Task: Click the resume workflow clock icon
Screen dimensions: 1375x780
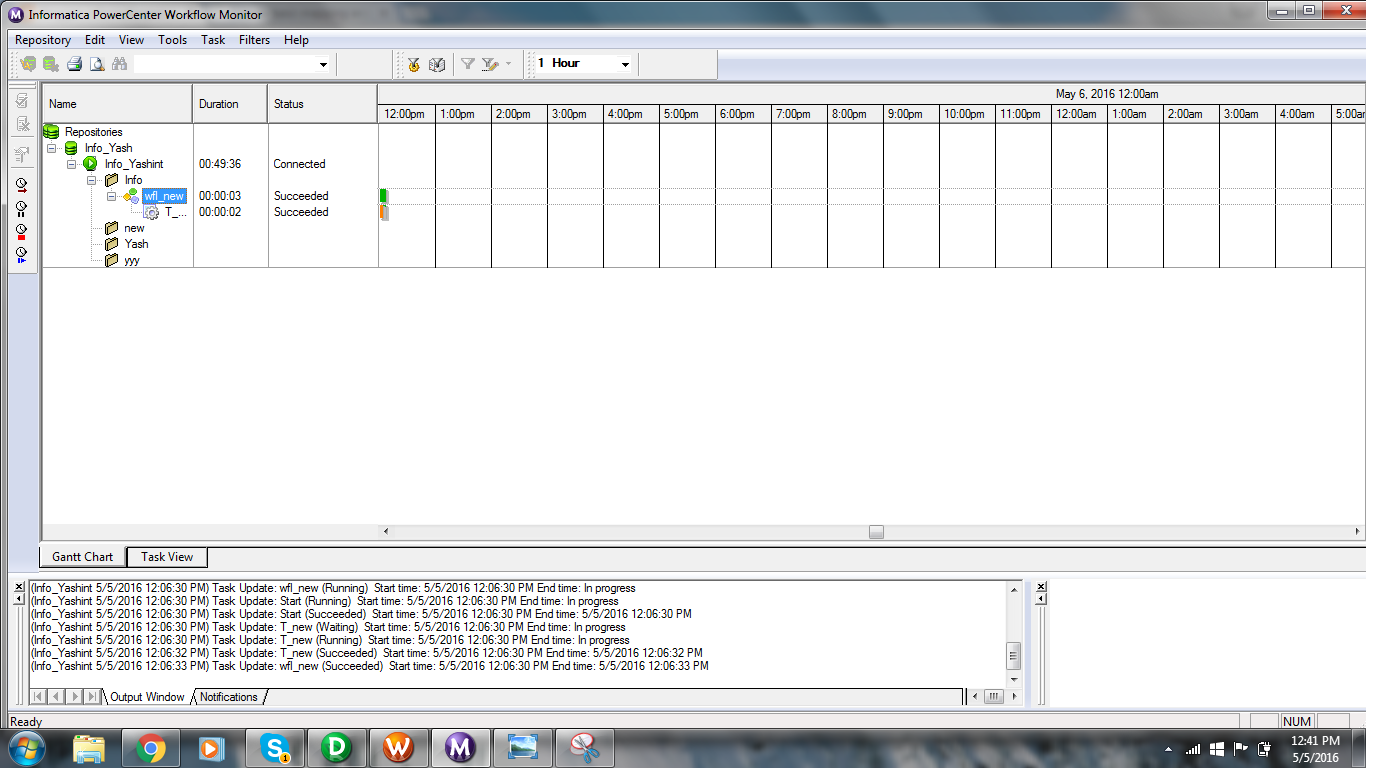Action: tap(21, 254)
